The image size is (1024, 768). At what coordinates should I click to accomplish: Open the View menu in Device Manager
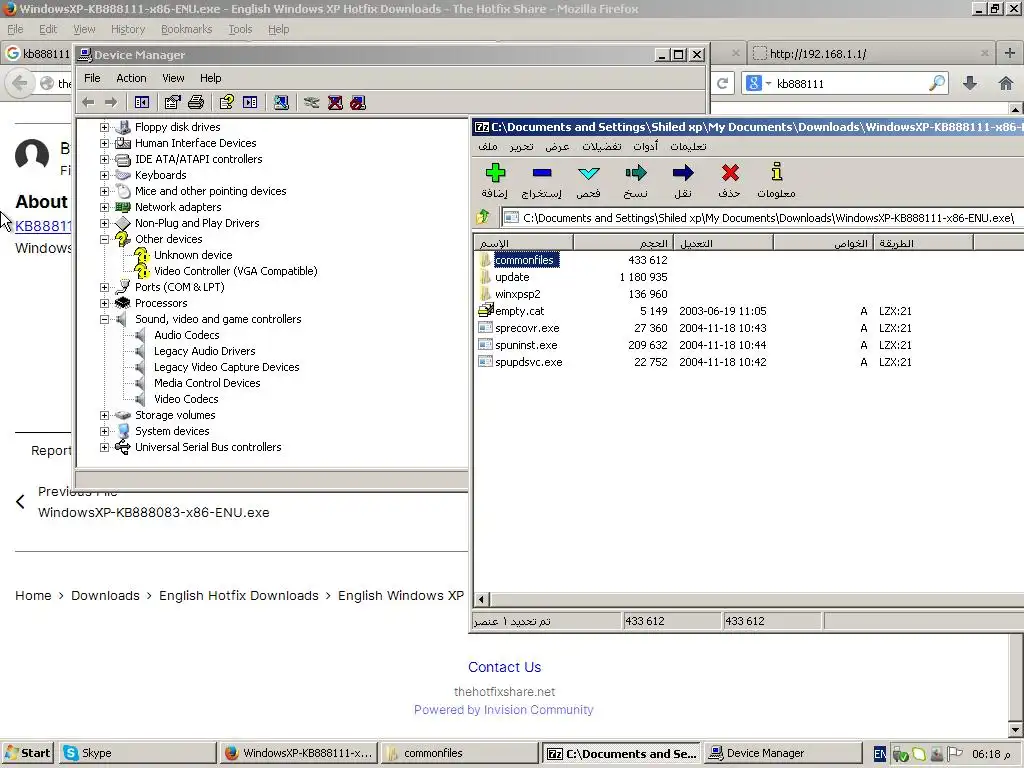pos(173,78)
